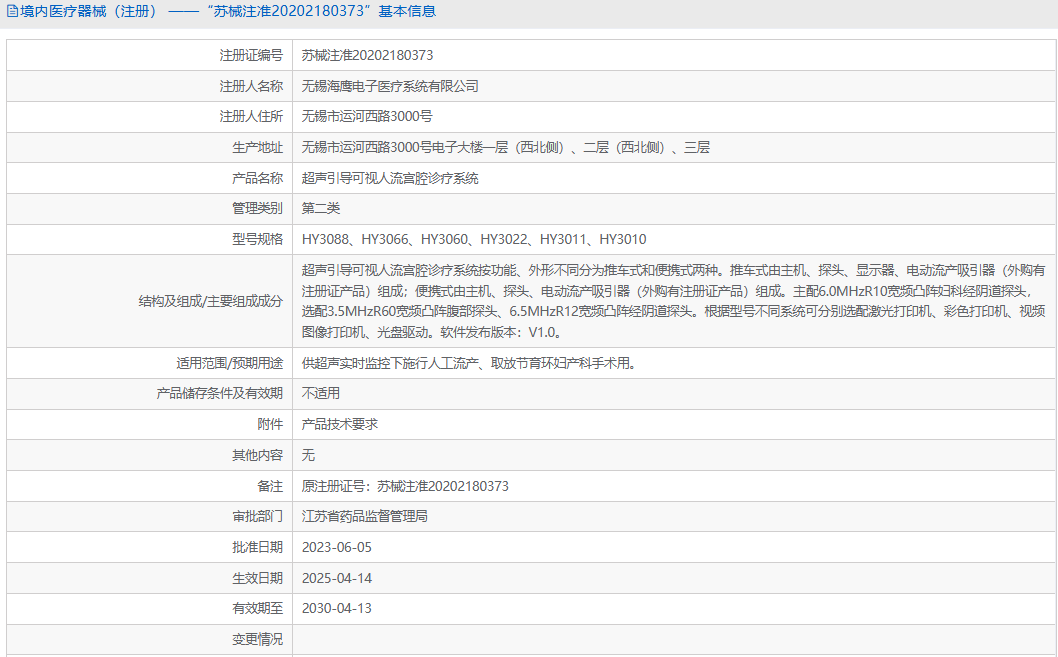The width and height of the screenshot is (1058, 657).
Task: Select the text '供超声实时监控下施行人工流产'
Action: coord(390,364)
